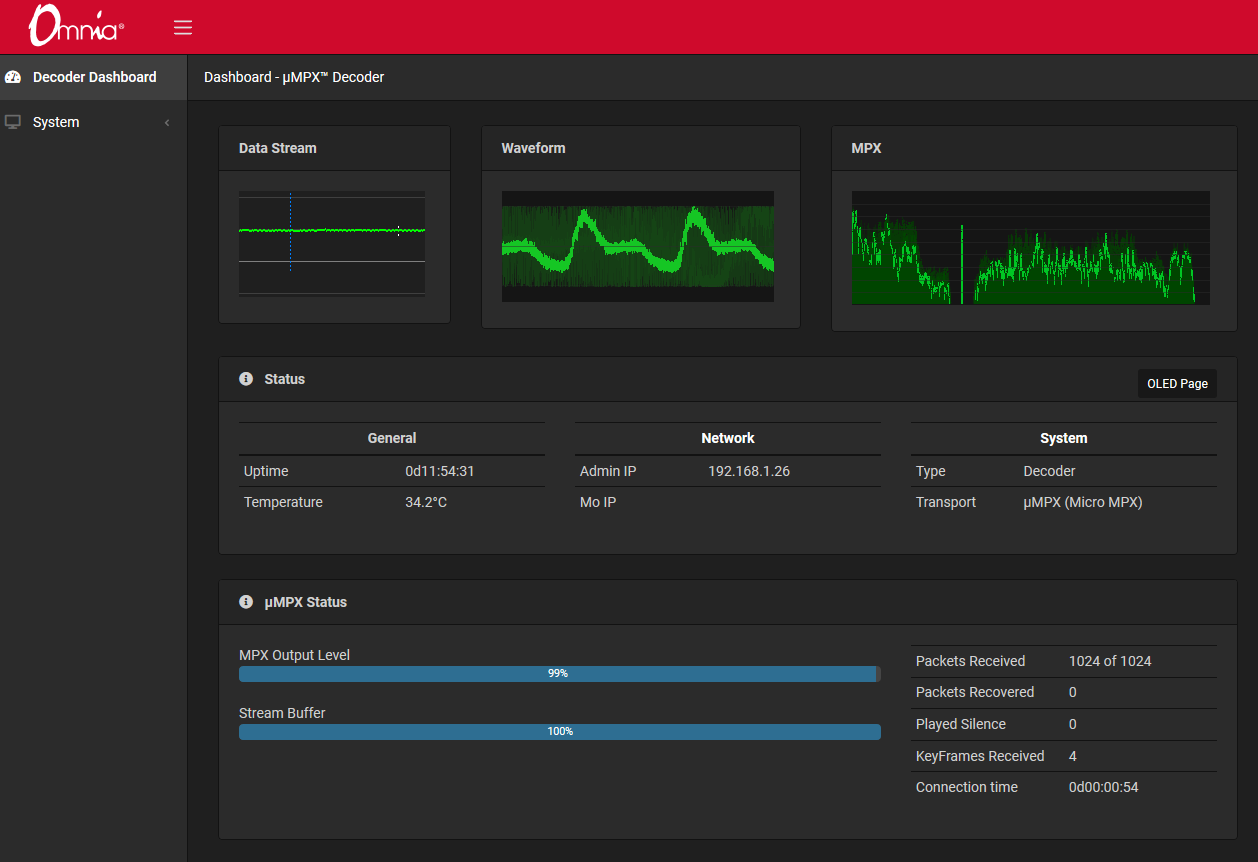Click the Decoder Dashboard gauge icon
The image size is (1258, 862).
click(13, 77)
